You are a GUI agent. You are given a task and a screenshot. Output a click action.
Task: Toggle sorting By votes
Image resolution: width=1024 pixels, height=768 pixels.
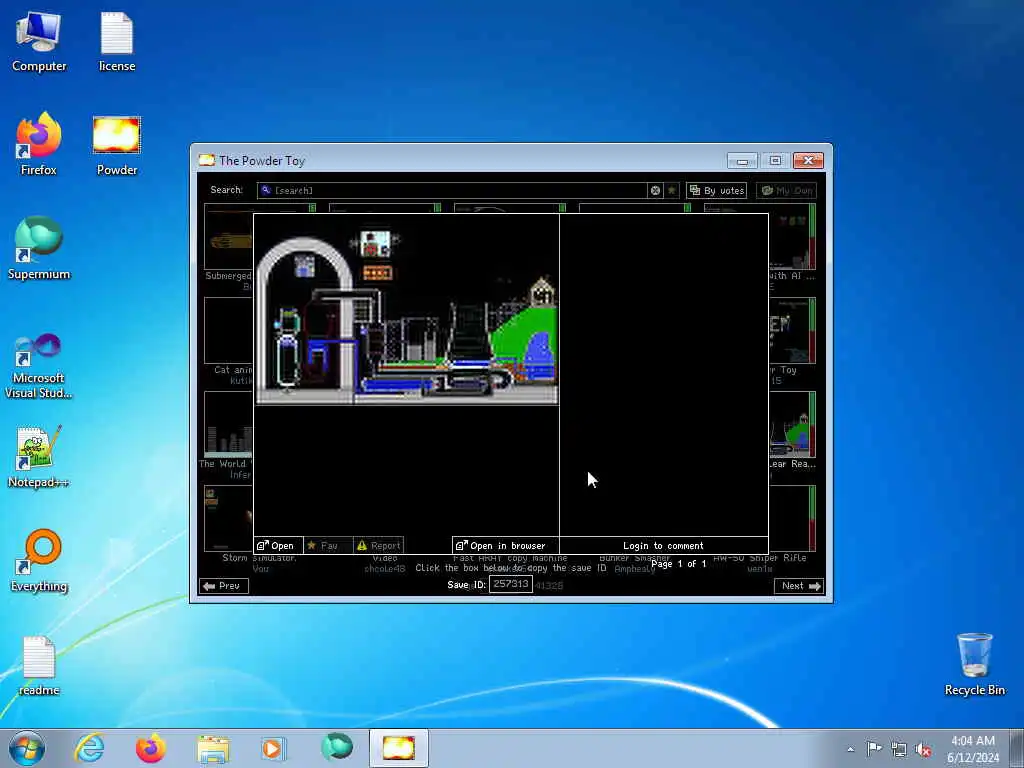click(x=716, y=190)
